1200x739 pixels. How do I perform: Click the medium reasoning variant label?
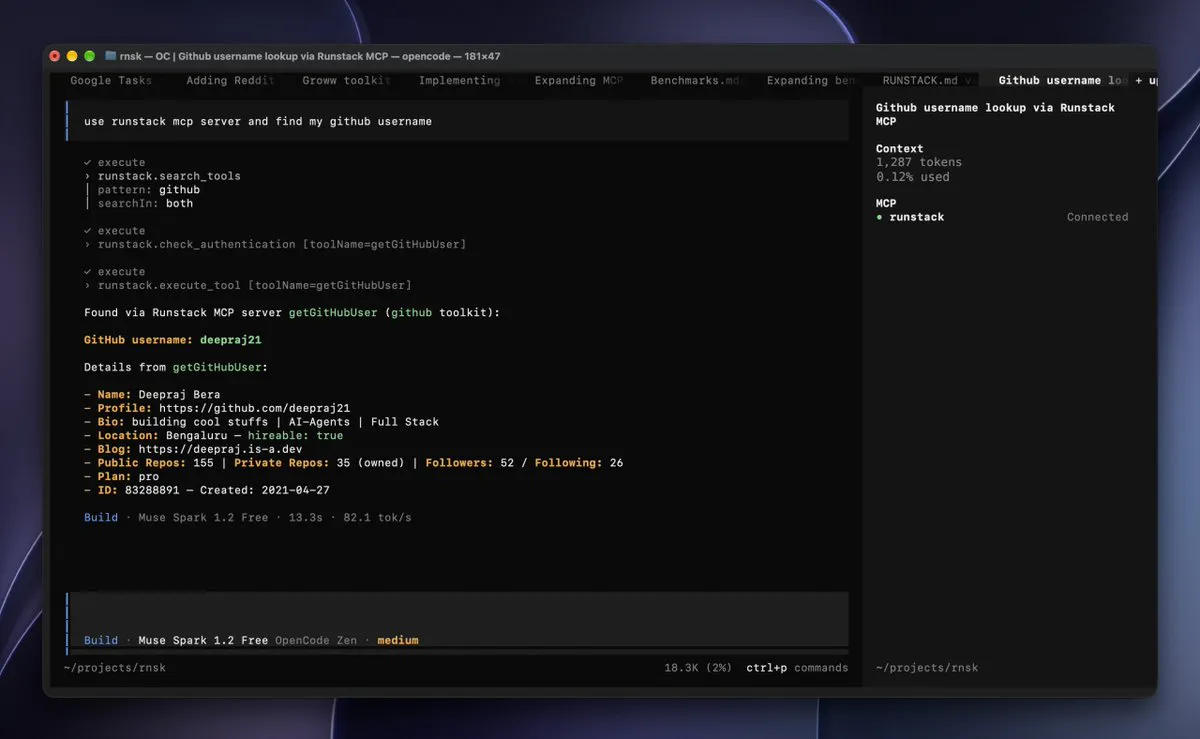[398, 640]
